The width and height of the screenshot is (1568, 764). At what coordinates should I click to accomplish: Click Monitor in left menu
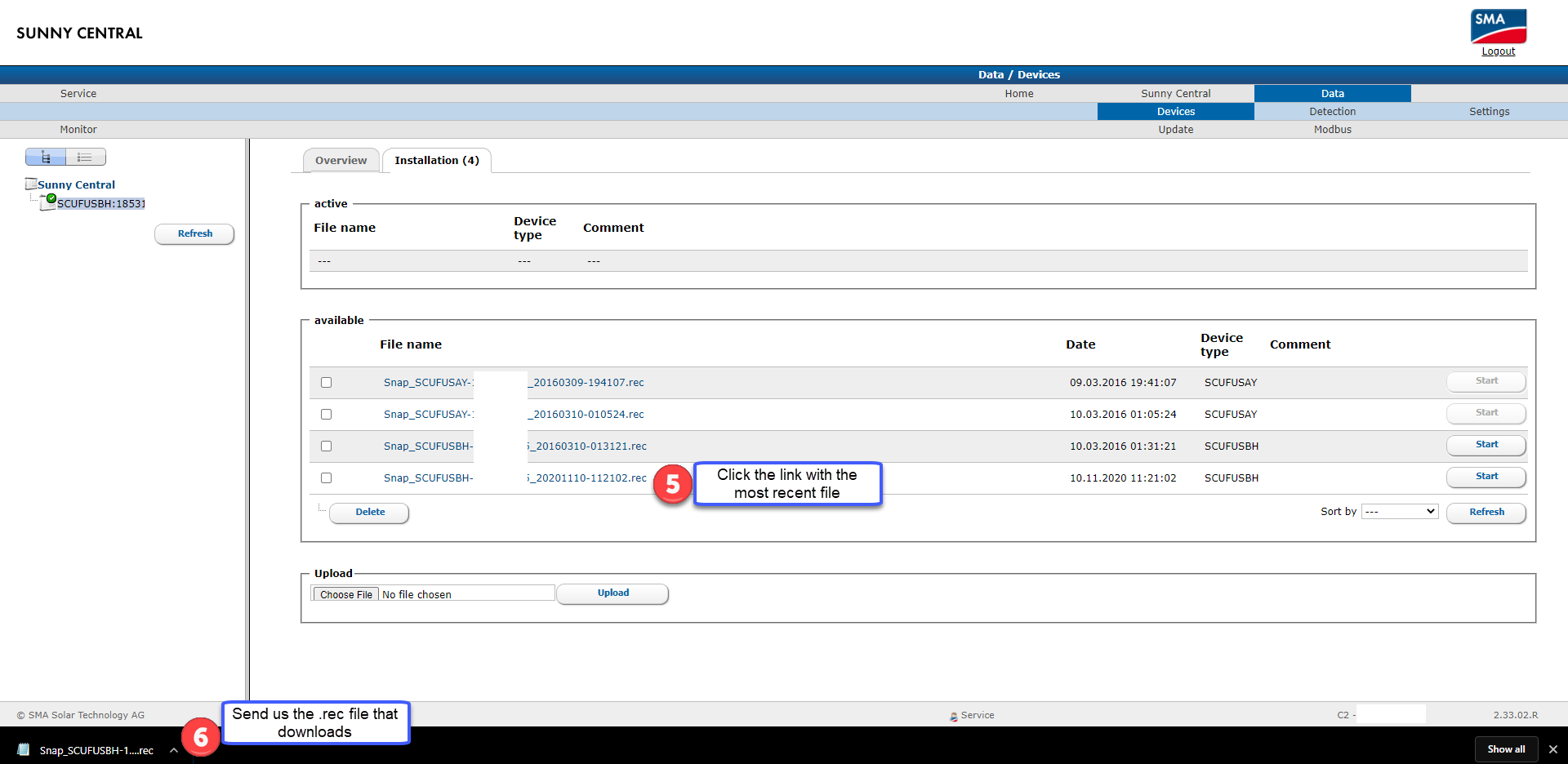tap(78, 129)
